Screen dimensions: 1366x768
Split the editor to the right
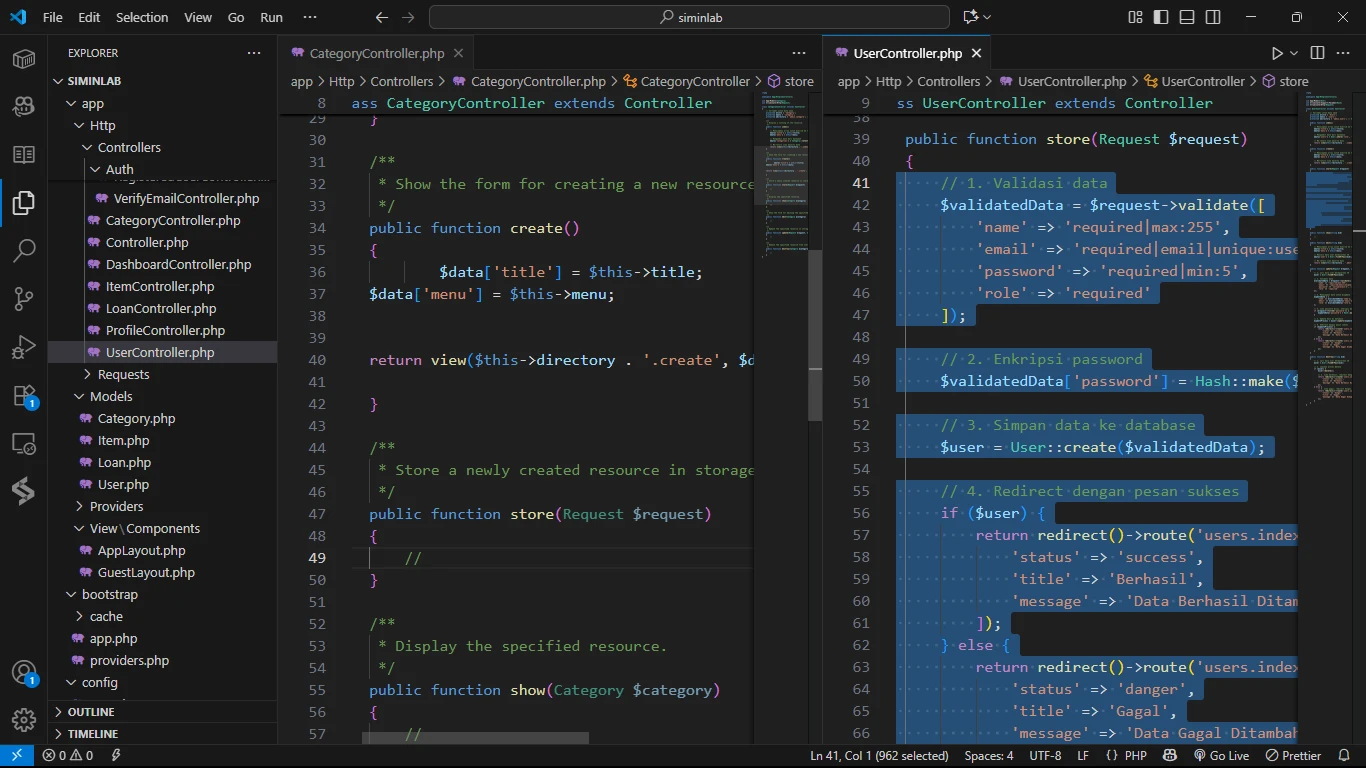pos(1317,53)
